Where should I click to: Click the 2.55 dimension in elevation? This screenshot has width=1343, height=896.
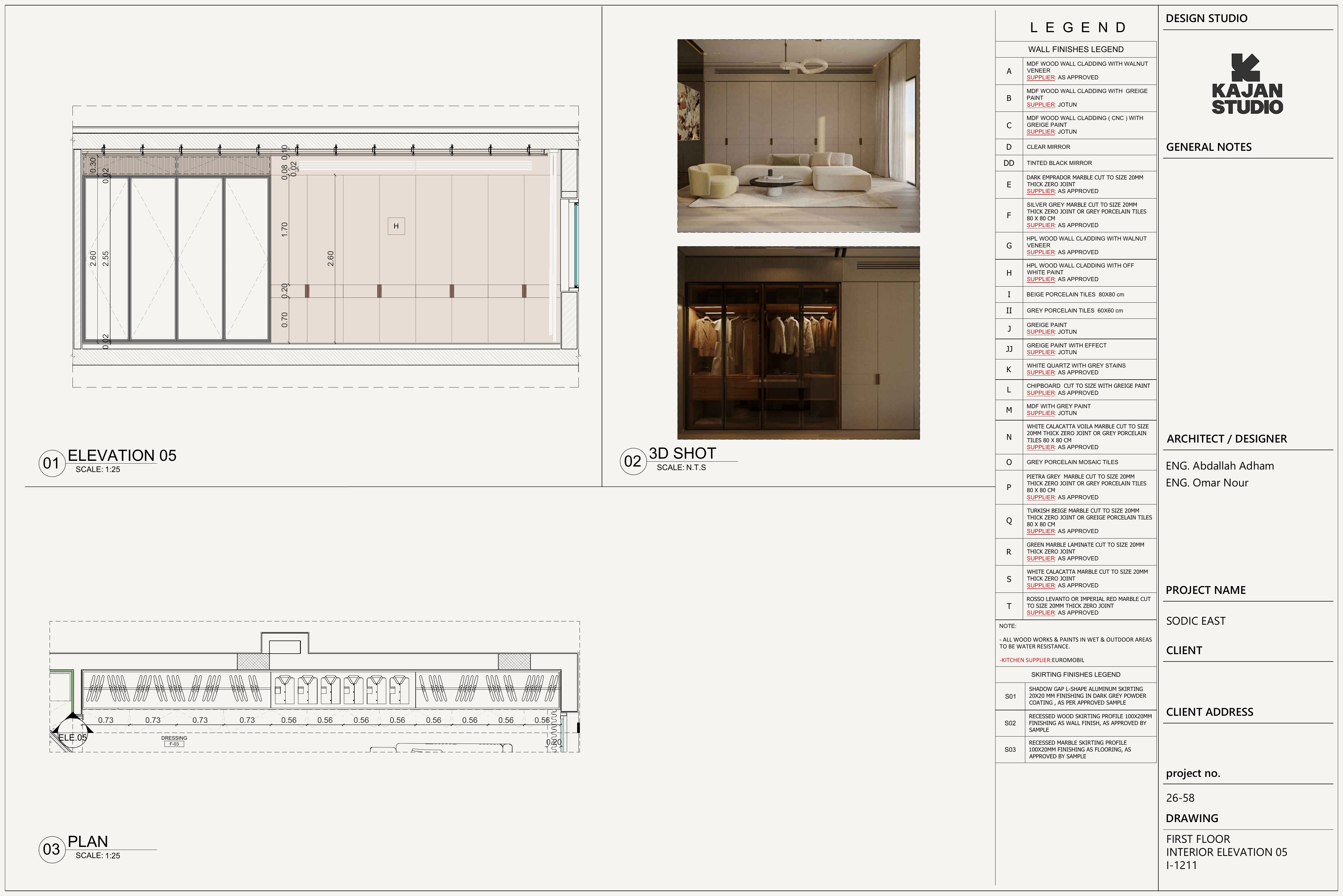tap(105, 259)
